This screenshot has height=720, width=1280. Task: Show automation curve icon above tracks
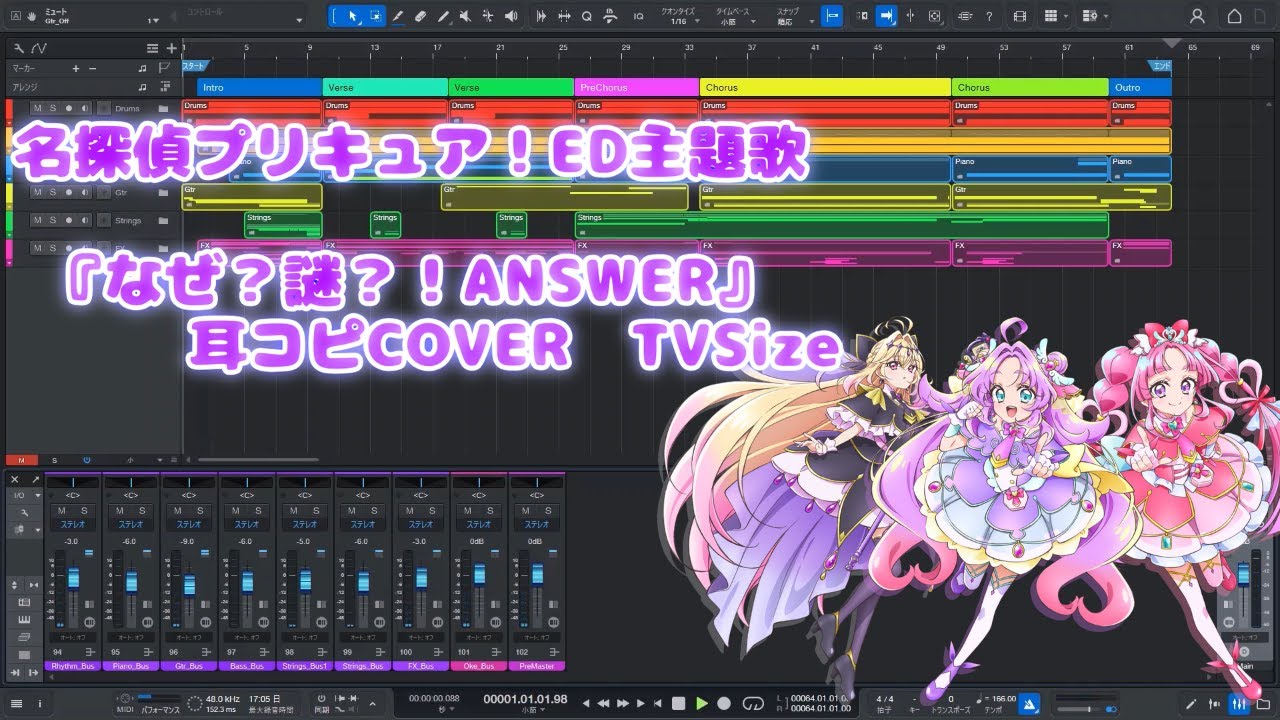click(x=39, y=47)
